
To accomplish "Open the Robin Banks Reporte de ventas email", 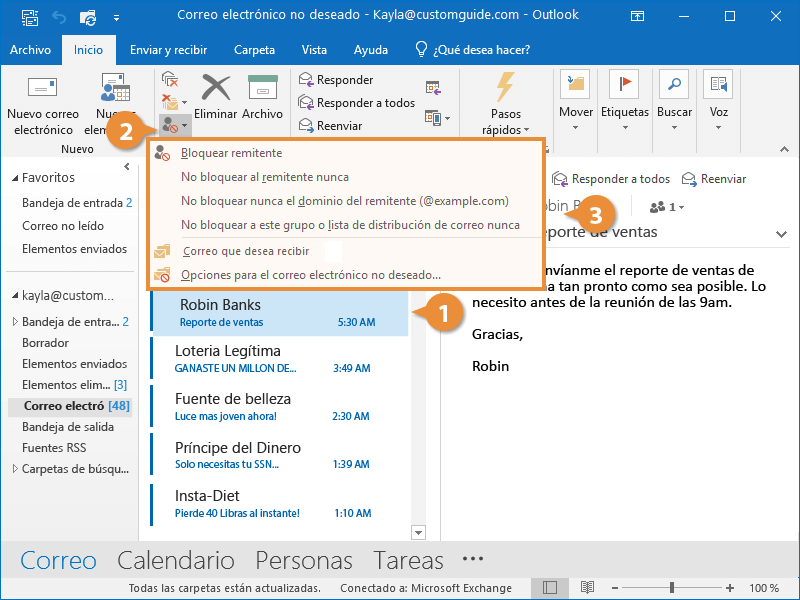I will coord(280,313).
